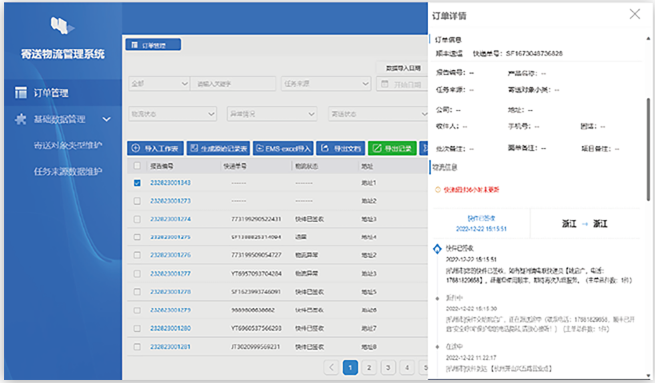Check the checkbox for row 232823001273
The width and height of the screenshot is (655, 383).
click(137, 201)
